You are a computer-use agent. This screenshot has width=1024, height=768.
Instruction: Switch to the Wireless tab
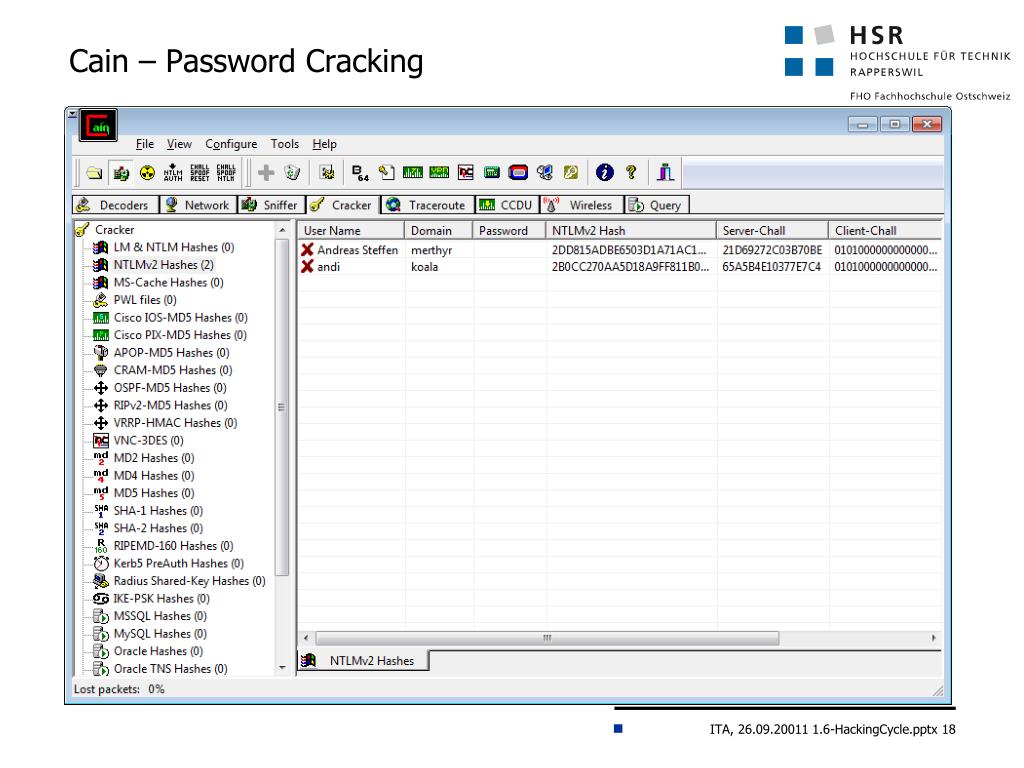pos(580,205)
